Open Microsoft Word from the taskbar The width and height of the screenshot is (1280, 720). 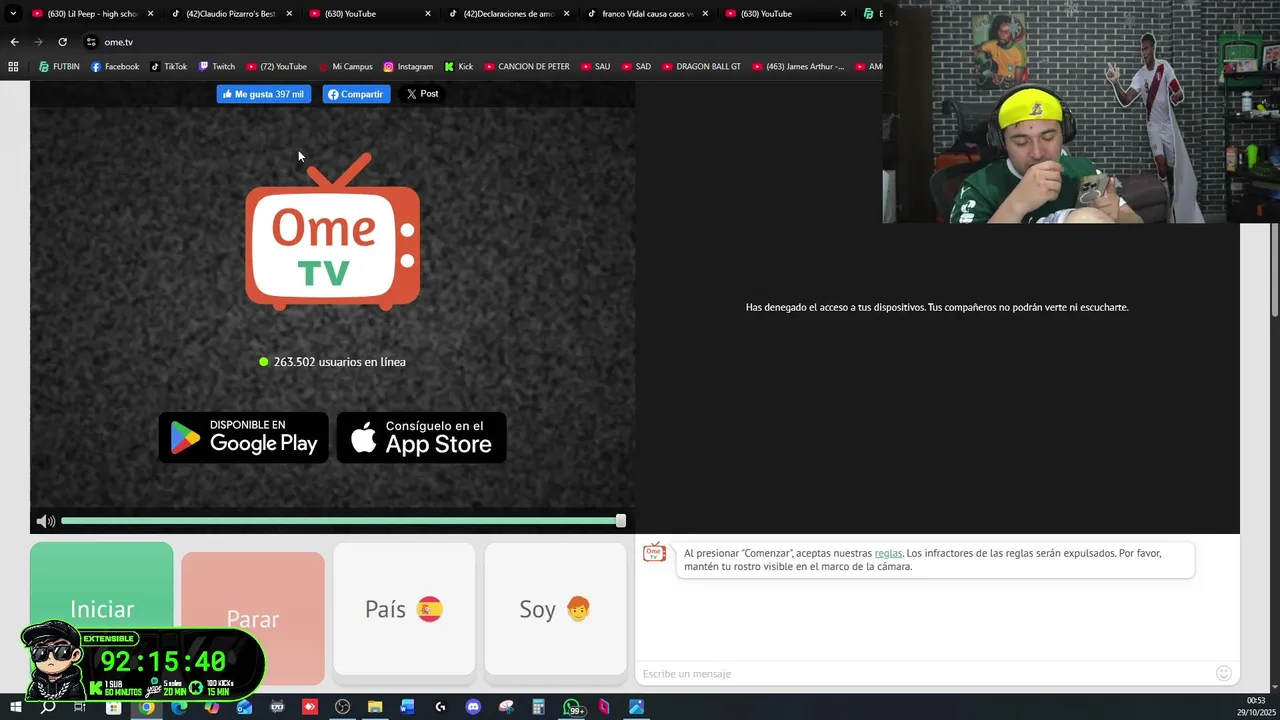coord(408,707)
